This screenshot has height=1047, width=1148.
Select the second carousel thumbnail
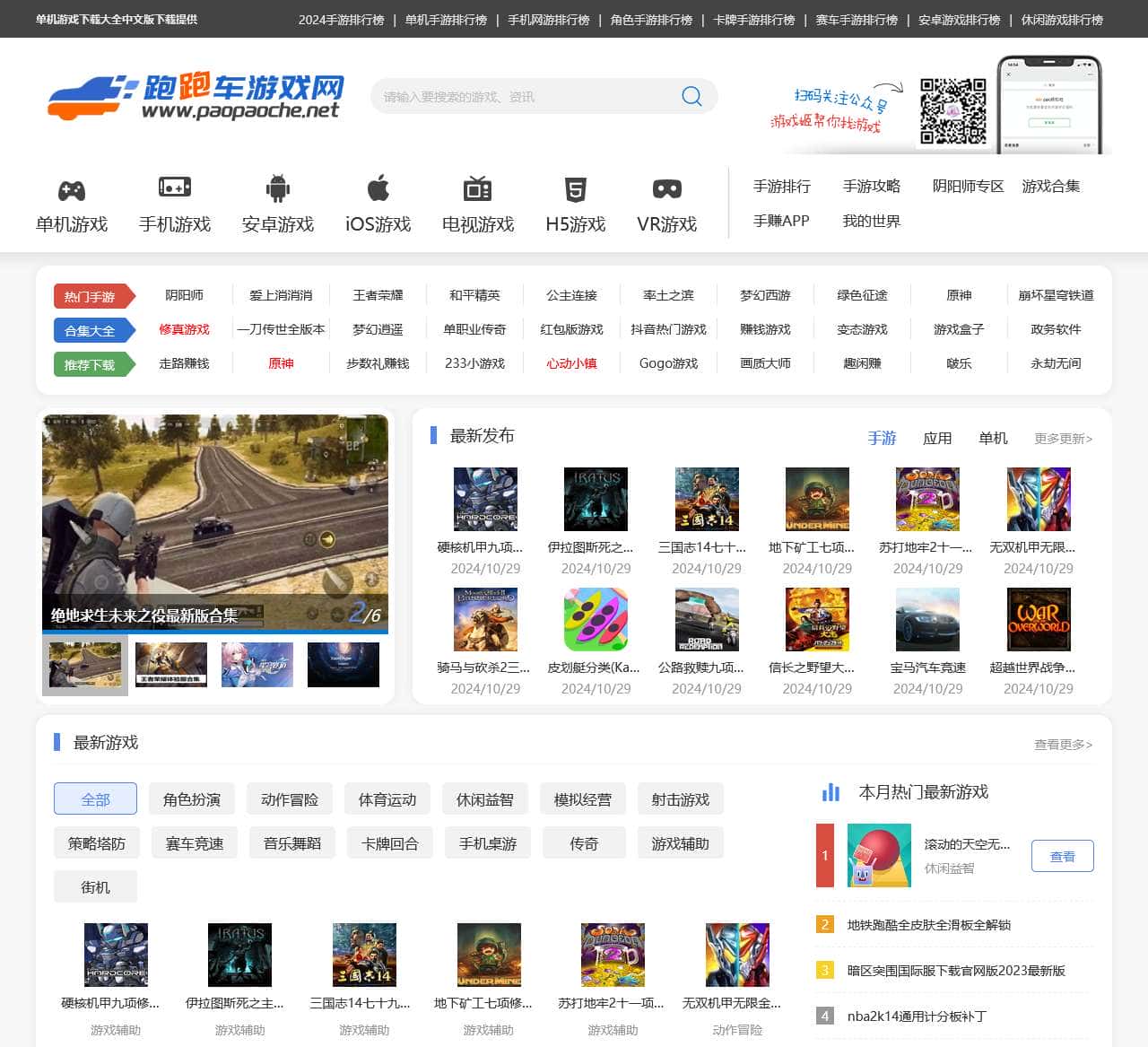[x=171, y=665]
